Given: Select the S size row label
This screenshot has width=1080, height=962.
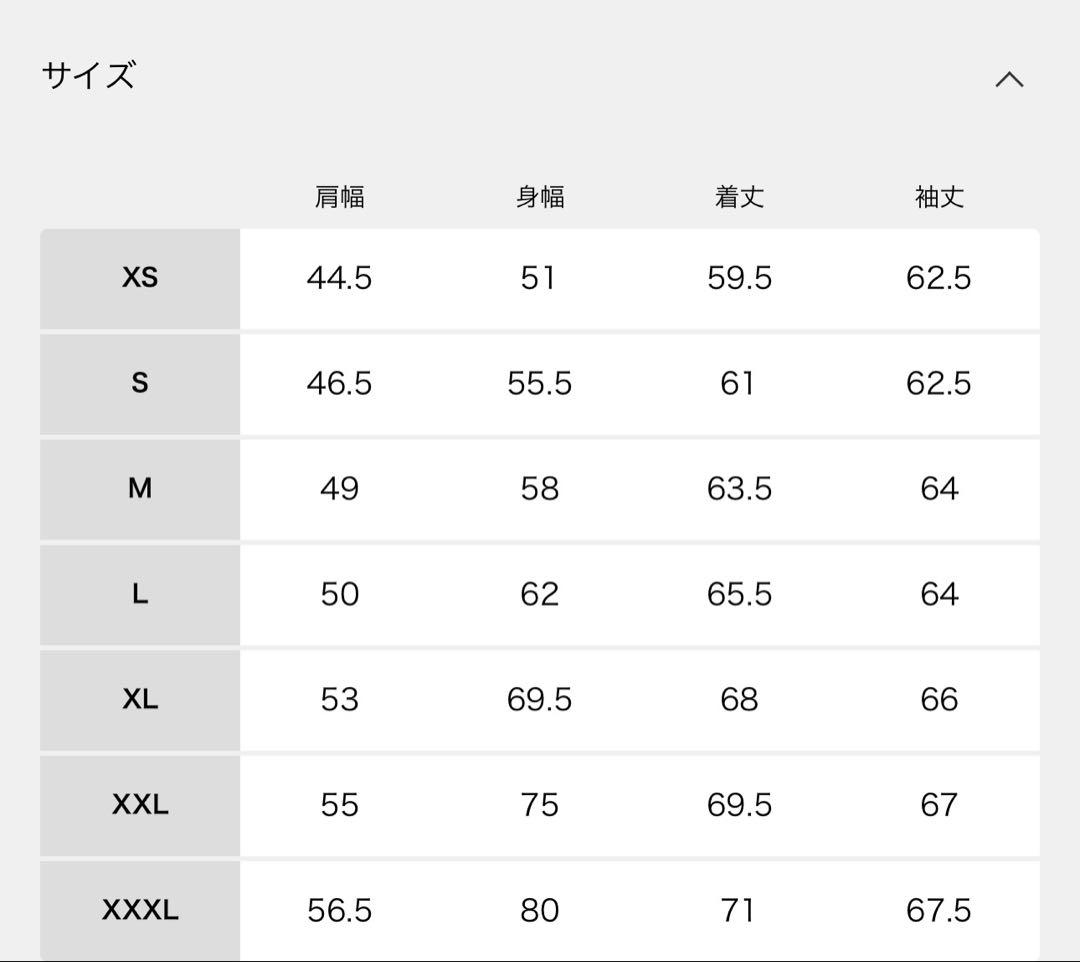Looking at the screenshot, I should click(140, 384).
